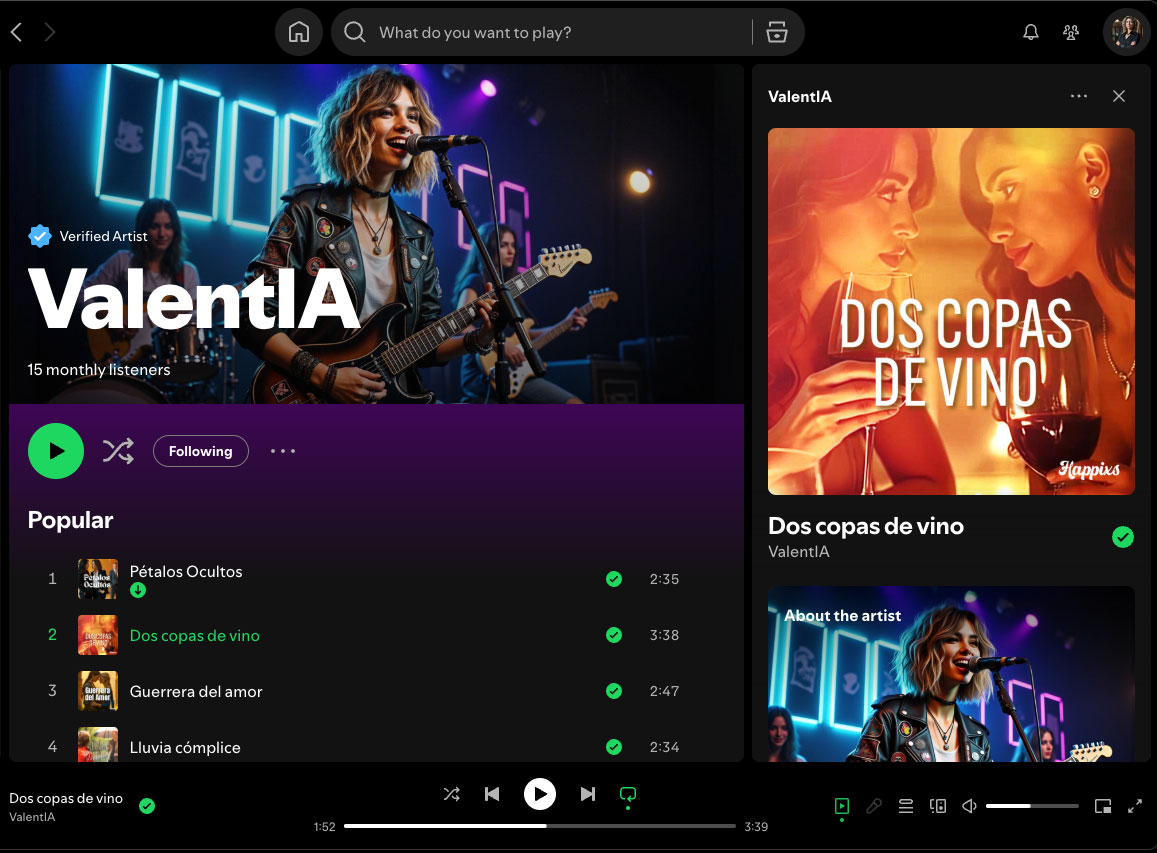Click the song progress bar
The width and height of the screenshot is (1157, 853).
[x=540, y=826]
